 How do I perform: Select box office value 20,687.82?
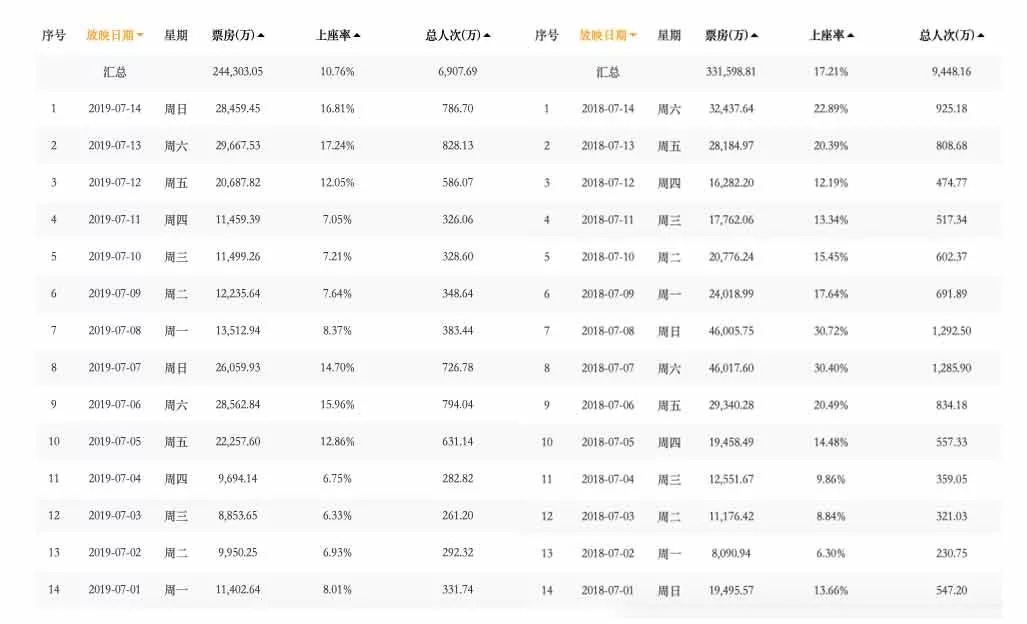(238, 182)
